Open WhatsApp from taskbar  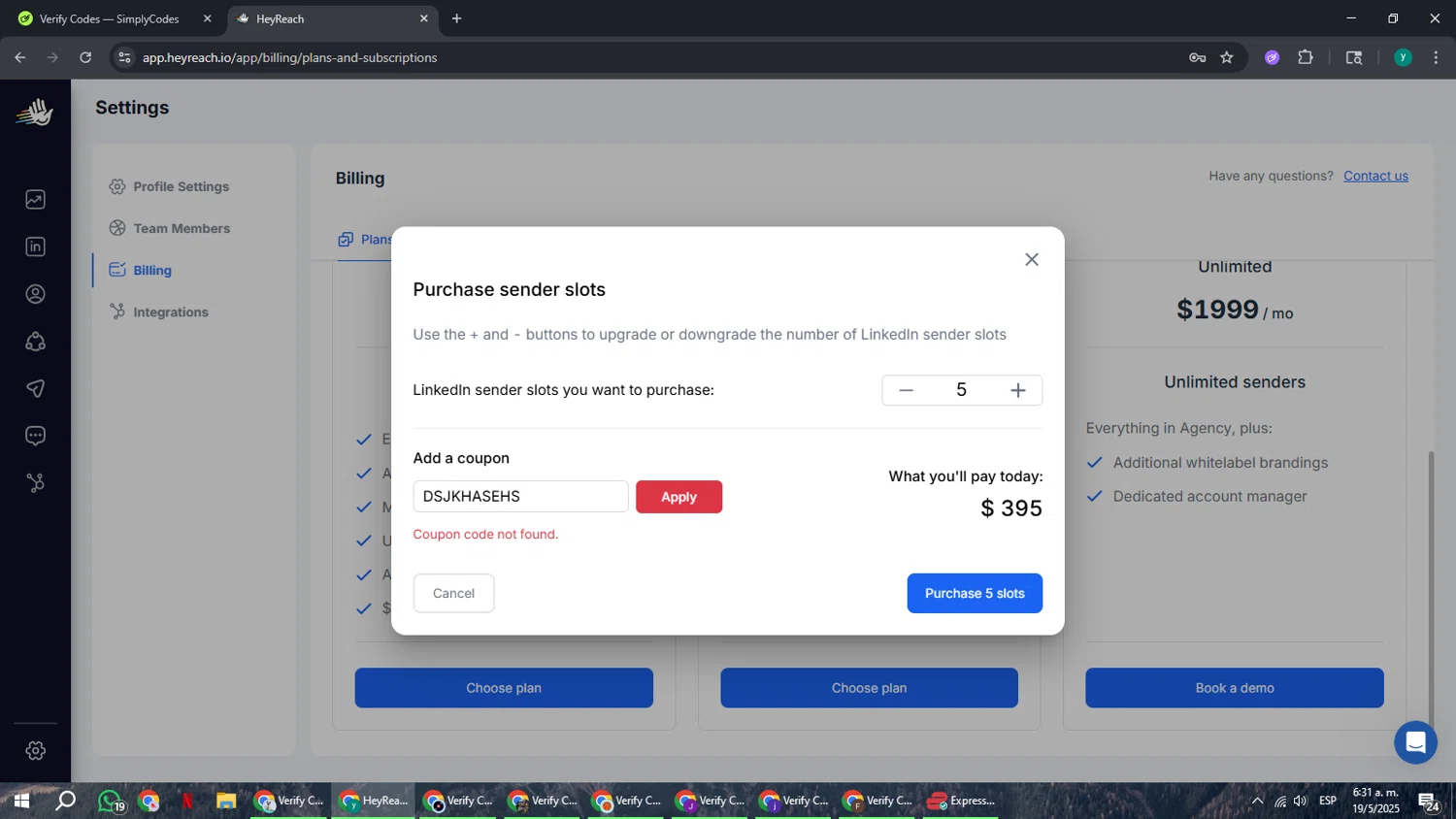pos(111,802)
